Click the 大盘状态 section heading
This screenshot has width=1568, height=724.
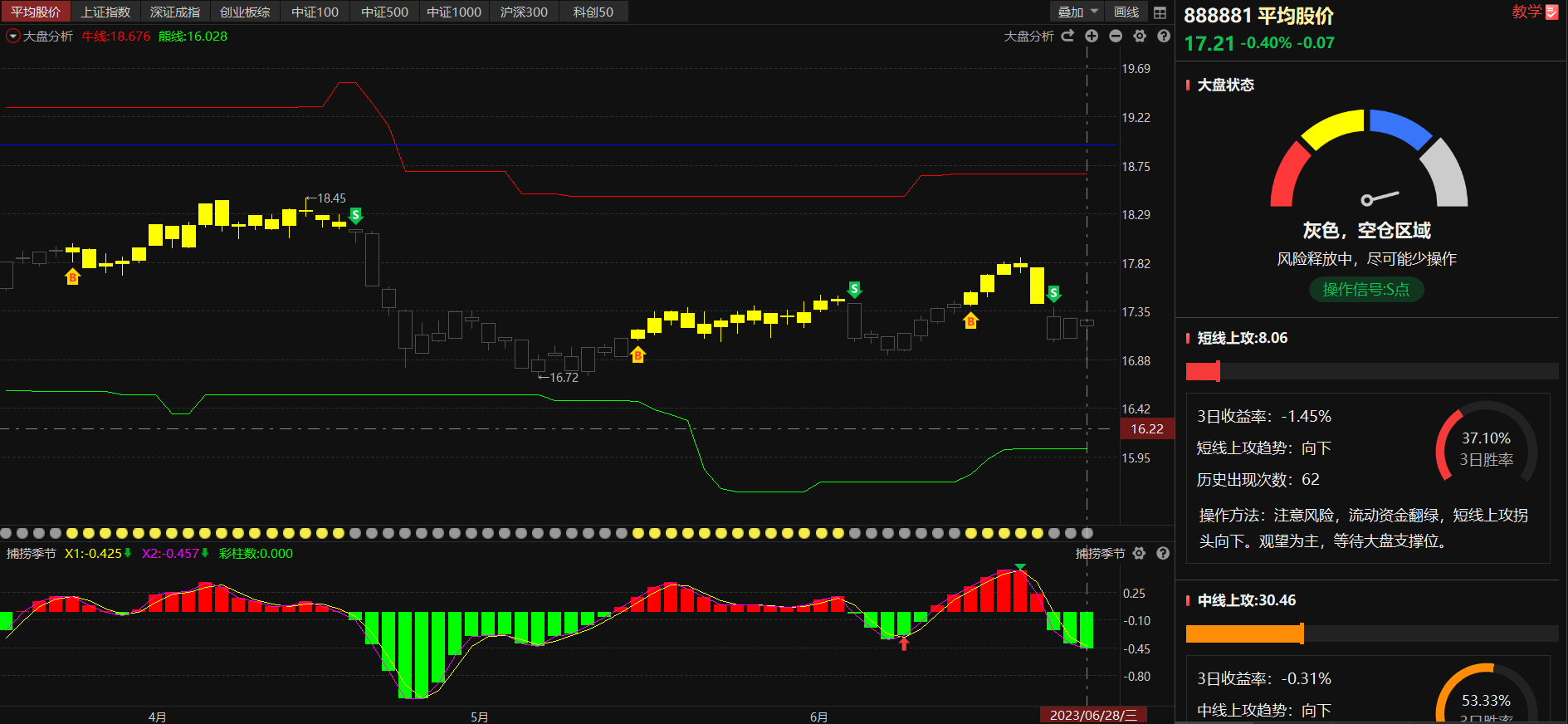[x=1225, y=85]
